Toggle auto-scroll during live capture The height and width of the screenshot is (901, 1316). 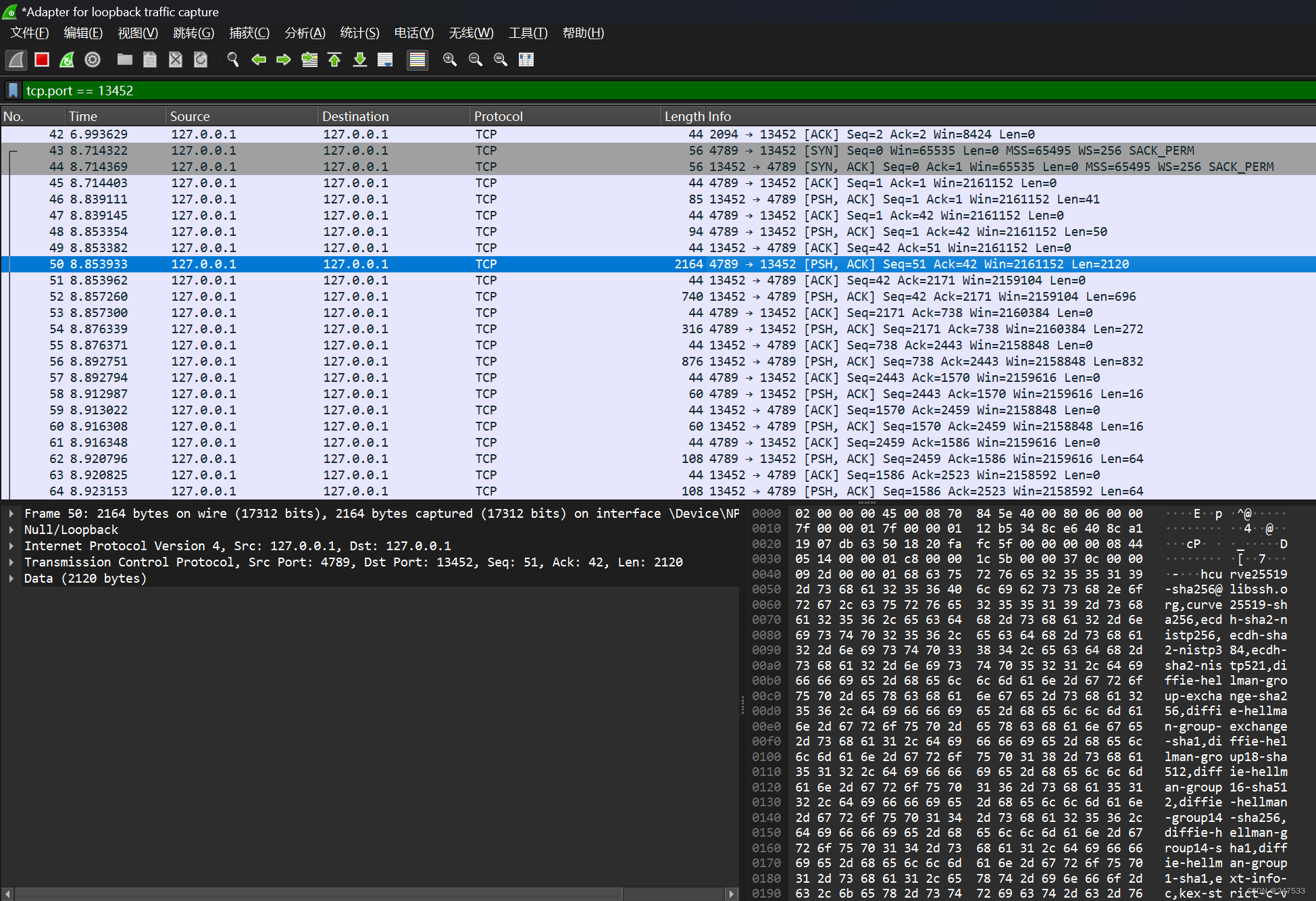point(385,59)
